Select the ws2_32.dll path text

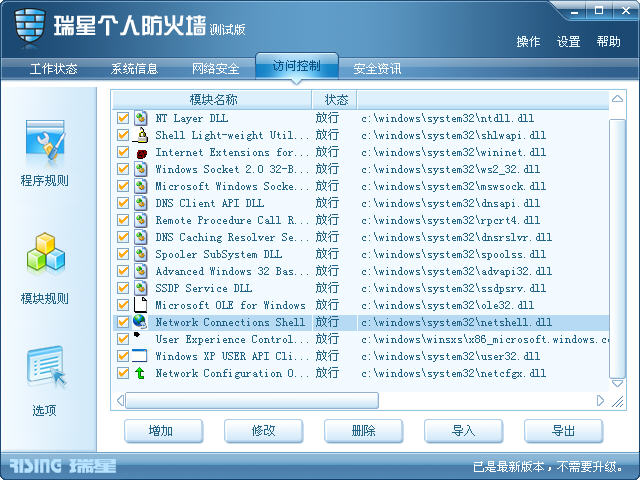[450, 169]
